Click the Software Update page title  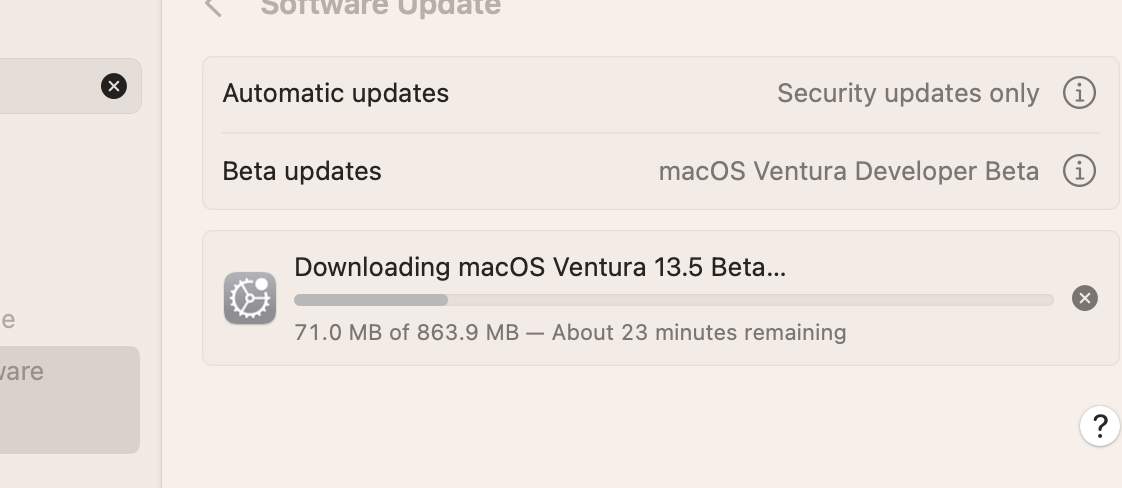(x=380, y=8)
